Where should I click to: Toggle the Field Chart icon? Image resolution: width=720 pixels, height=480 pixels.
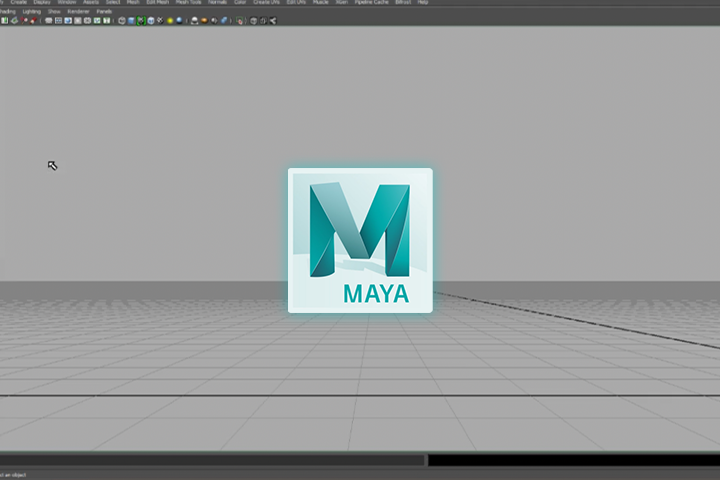pos(87,21)
